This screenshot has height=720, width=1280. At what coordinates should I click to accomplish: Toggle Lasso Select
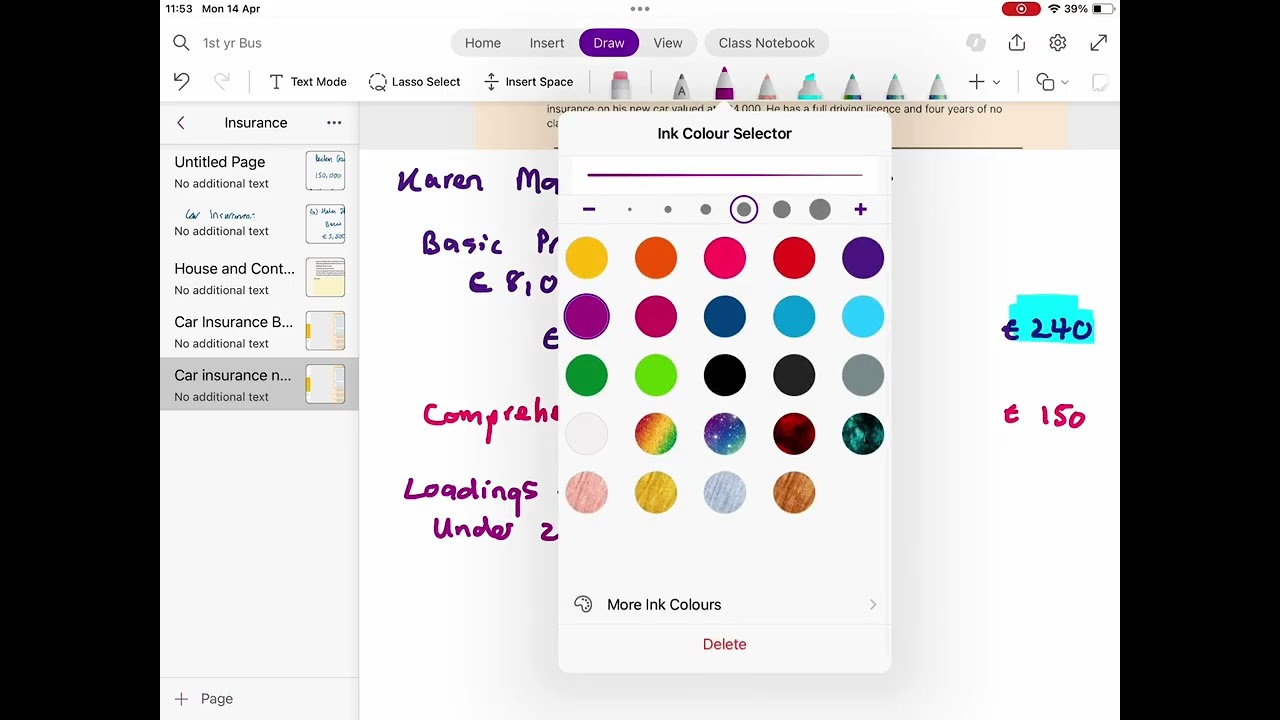click(415, 82)
